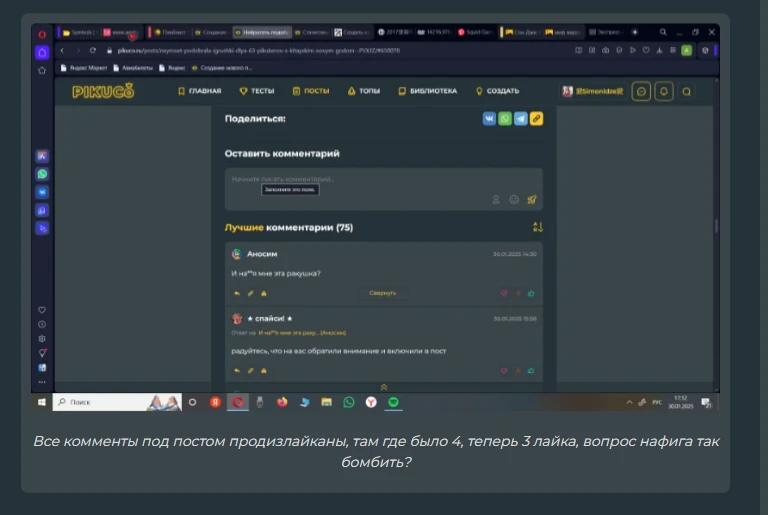The image size is (768, 515).
Task: Reload the page in Opera toolbar
Action: [93, 50]
